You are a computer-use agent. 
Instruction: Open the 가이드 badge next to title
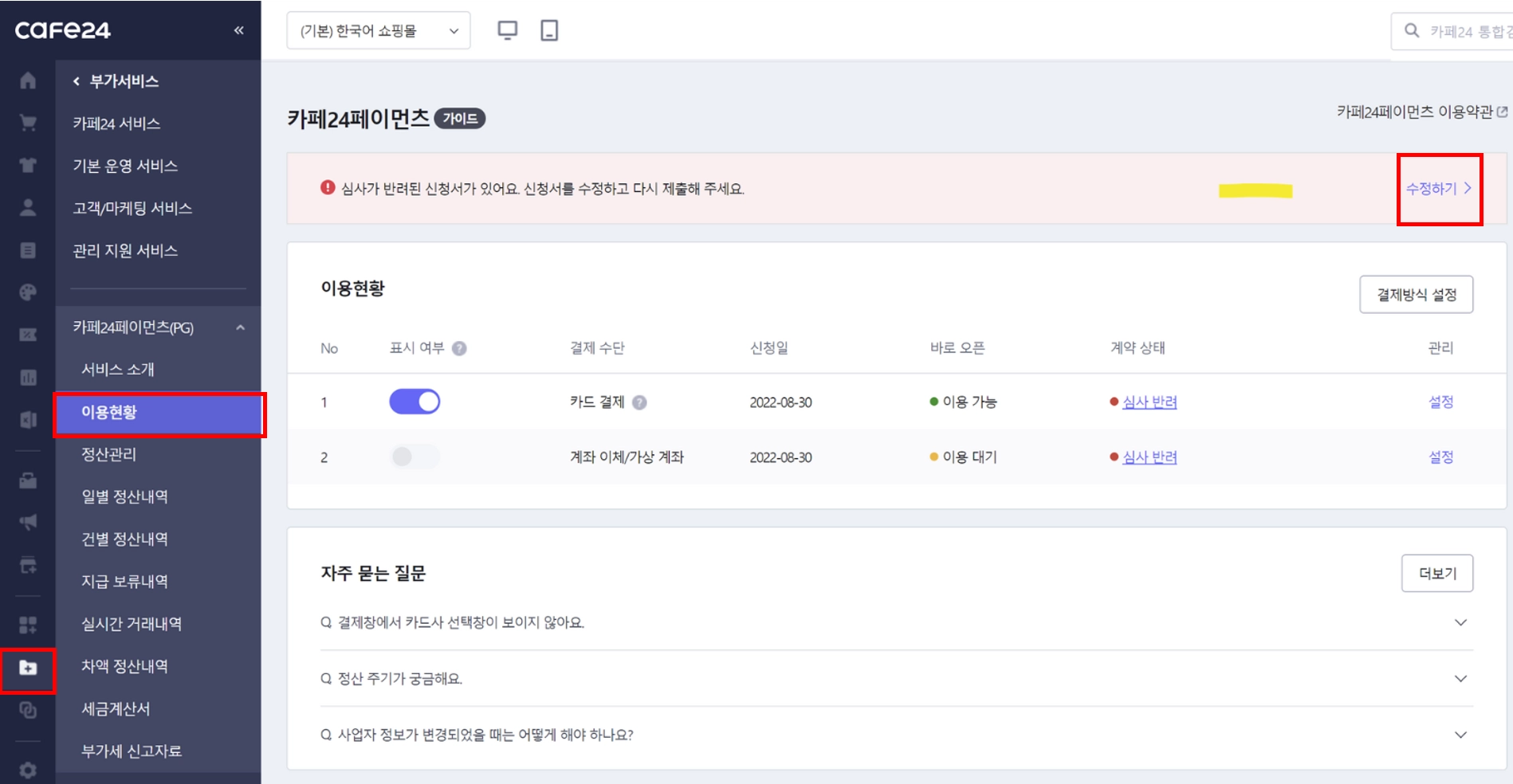[460, 119]
